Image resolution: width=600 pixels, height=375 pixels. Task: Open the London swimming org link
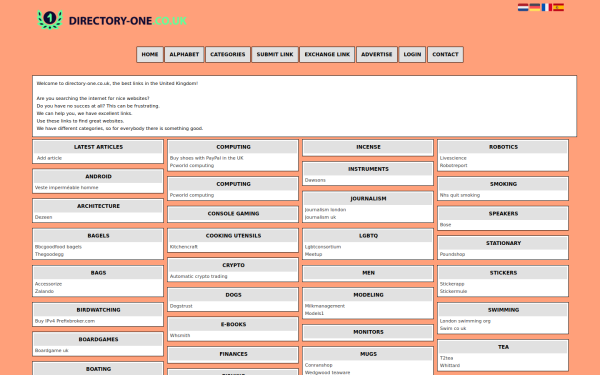465,321
